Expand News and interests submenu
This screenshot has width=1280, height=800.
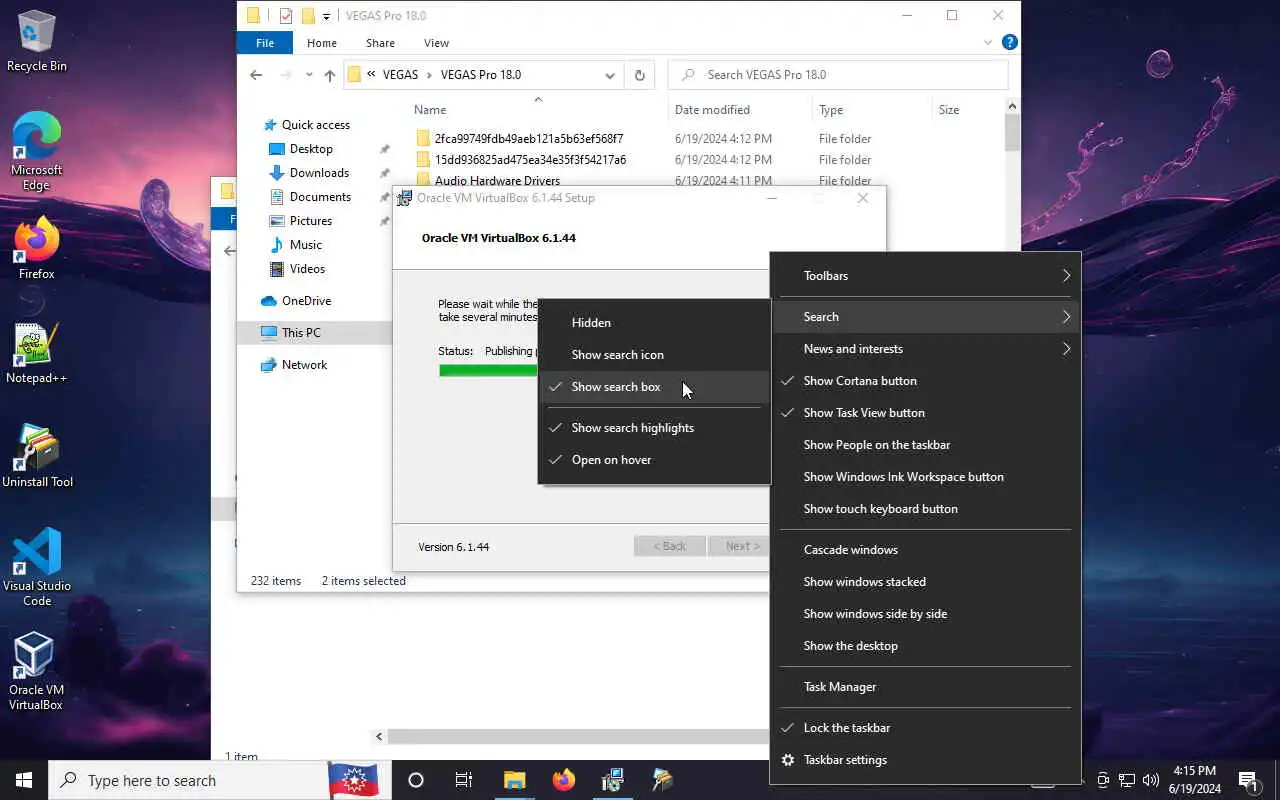pos(925,349)
